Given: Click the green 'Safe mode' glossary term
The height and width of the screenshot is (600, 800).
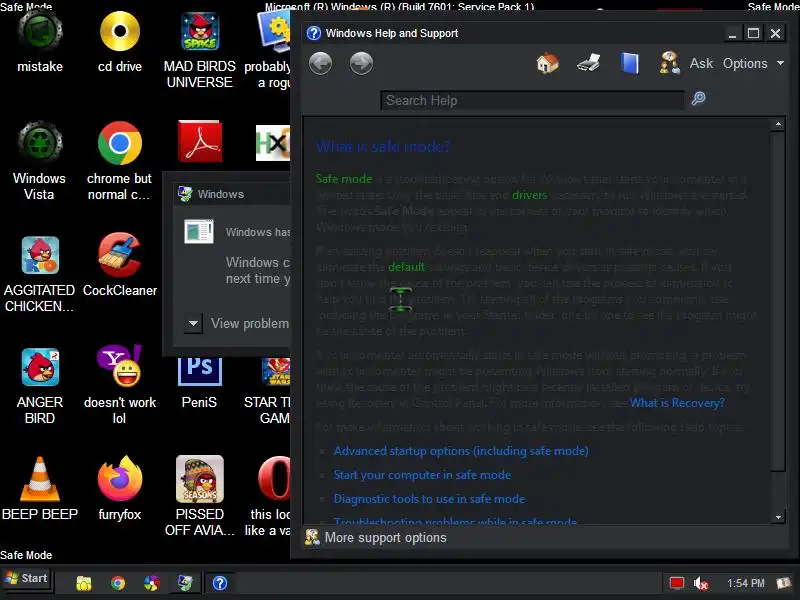Looking at the screenshot, I should pyautogui.click(x=344, y=179).
